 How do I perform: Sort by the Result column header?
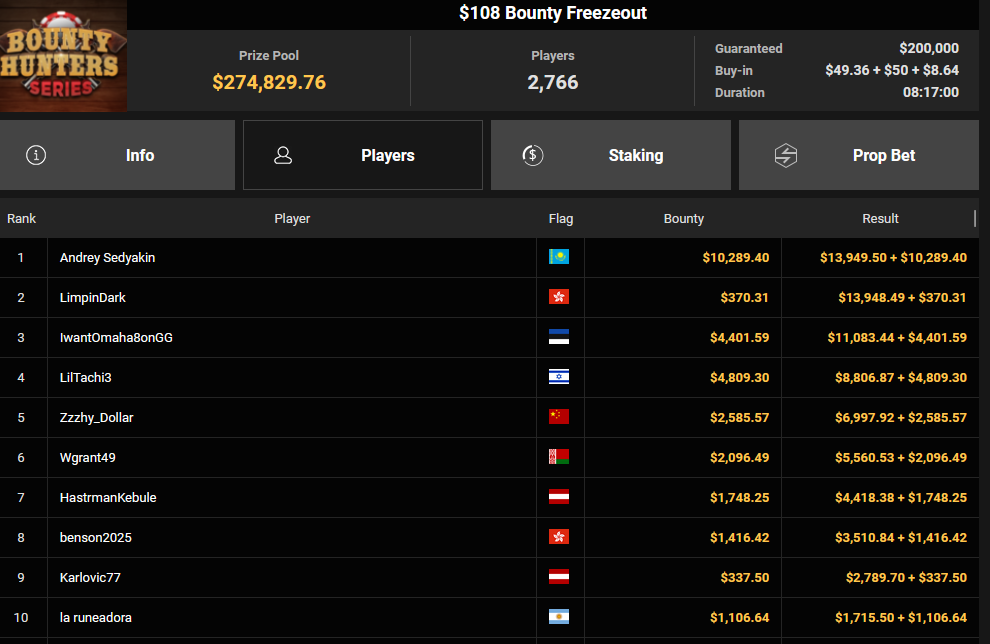coord(880,218)
